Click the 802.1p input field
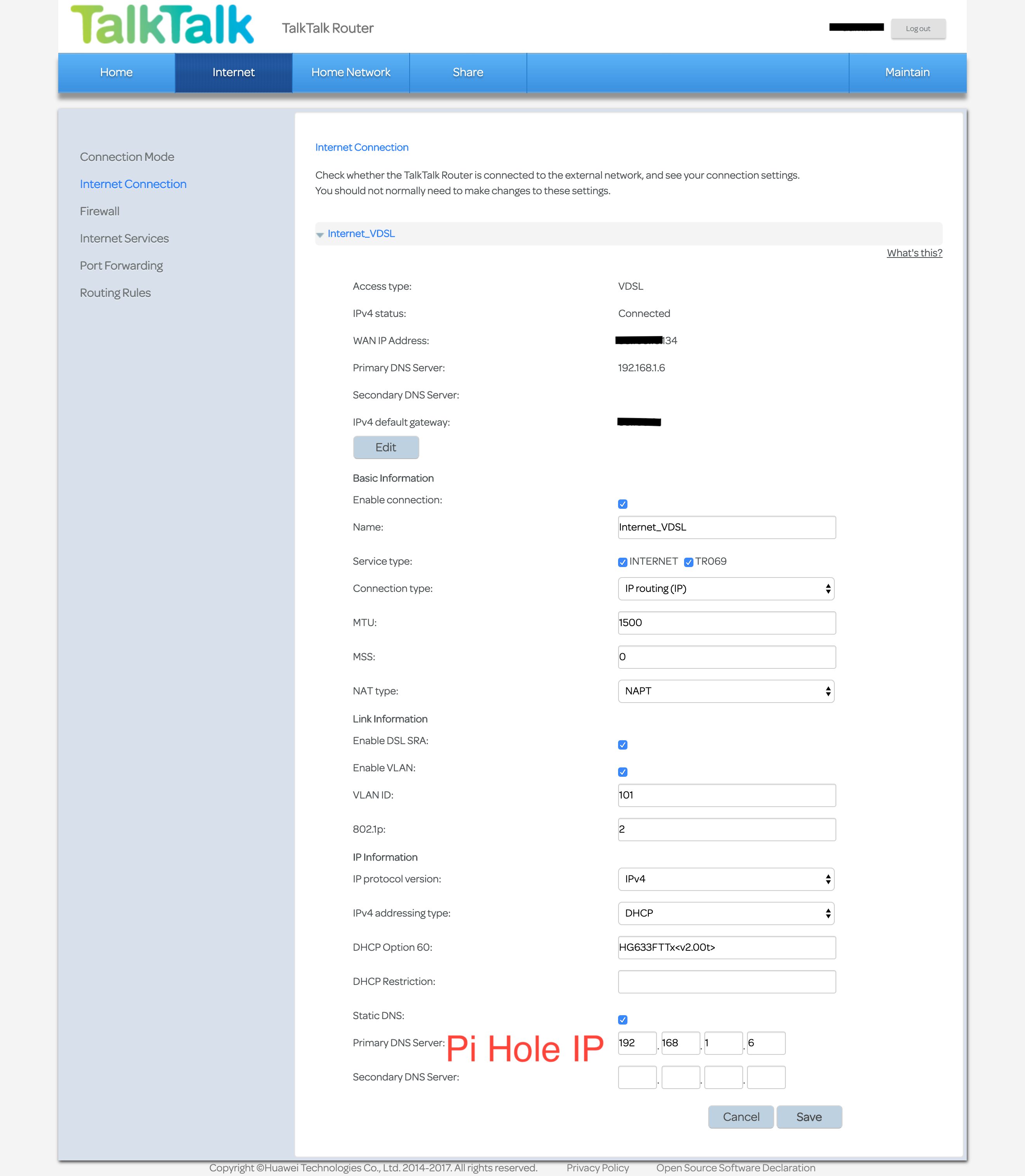The image size is (1025, 1176). [727, 830]
